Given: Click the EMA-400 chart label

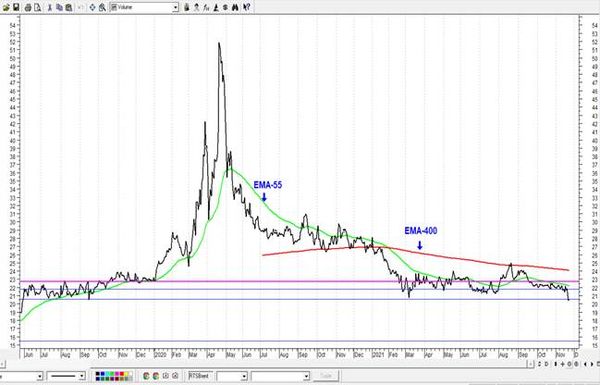Looking at the screenshot, I should coord(421,231).
